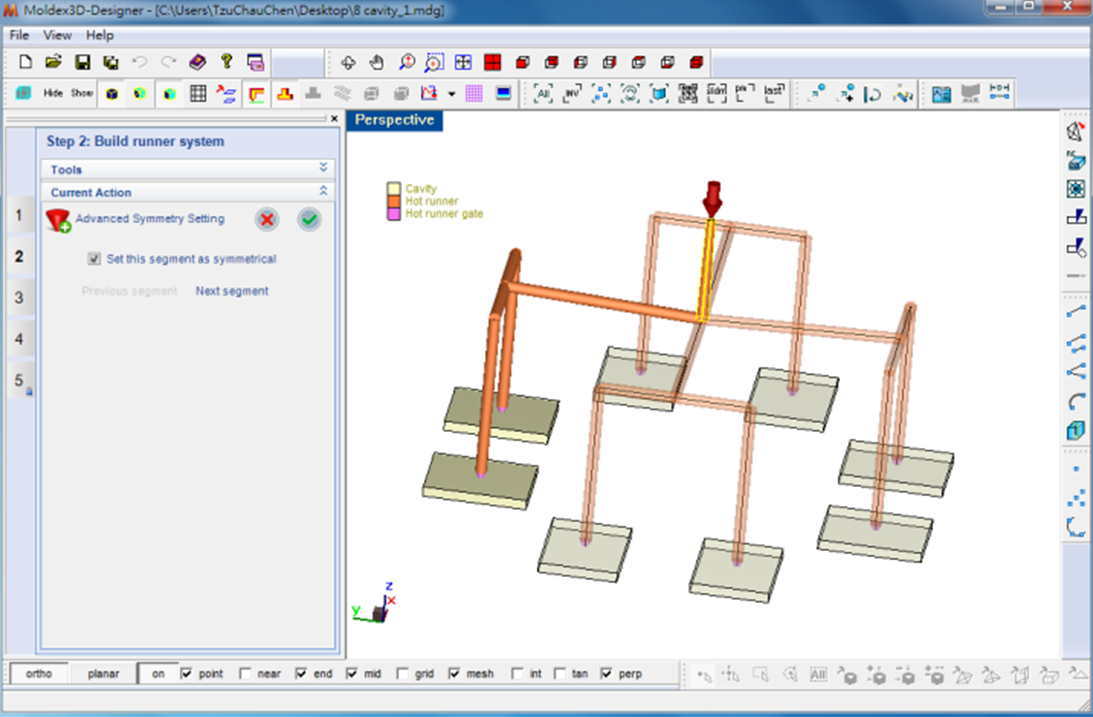This screenshot has height=717, width=1093.
Task: Click the XYZ axis triad indicator
Action: click(374, 603)
